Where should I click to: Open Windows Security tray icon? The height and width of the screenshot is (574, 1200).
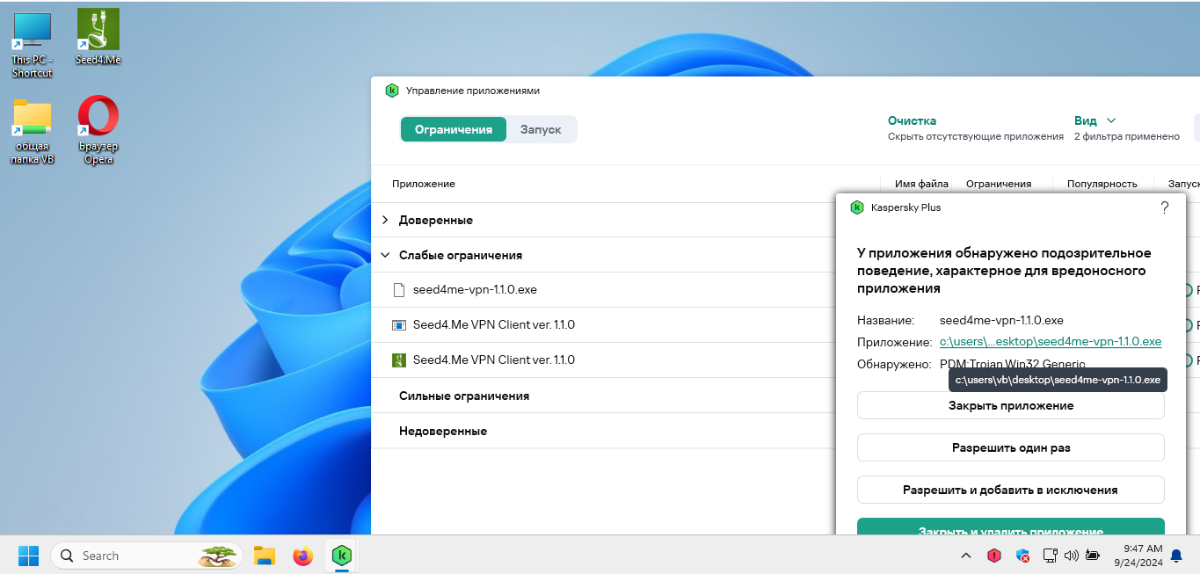(x=1023, y=556)
